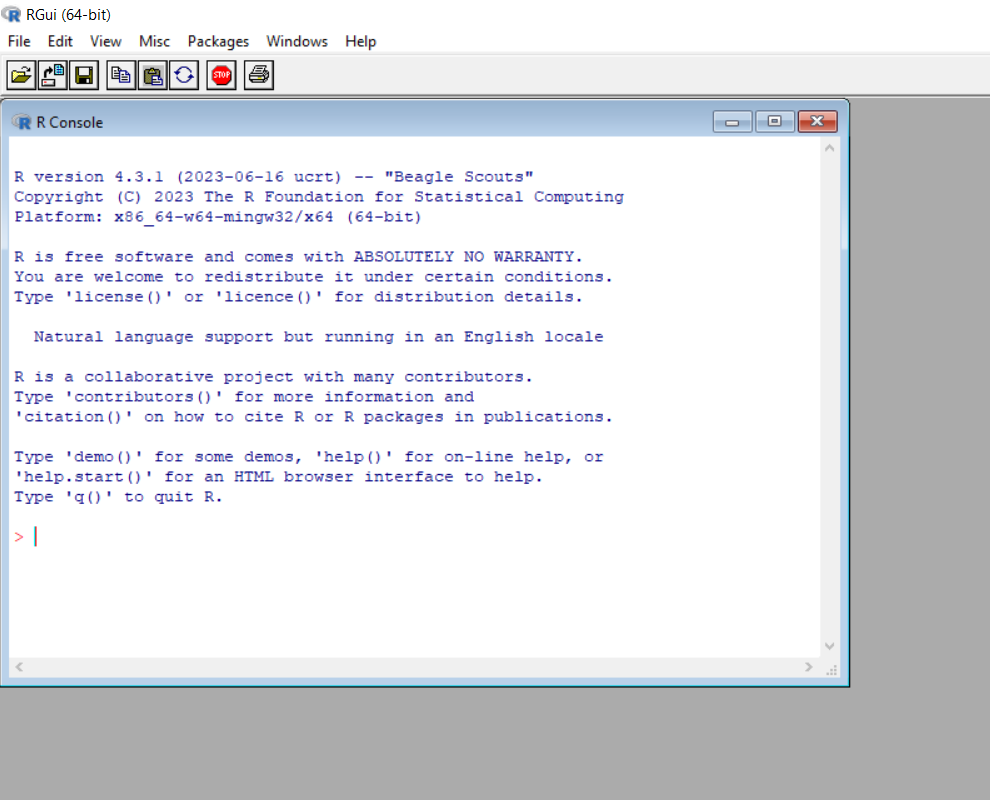Screen dimensions: 990x800
Task: Click the 'q()' text in console
Action: click(89, 497)
